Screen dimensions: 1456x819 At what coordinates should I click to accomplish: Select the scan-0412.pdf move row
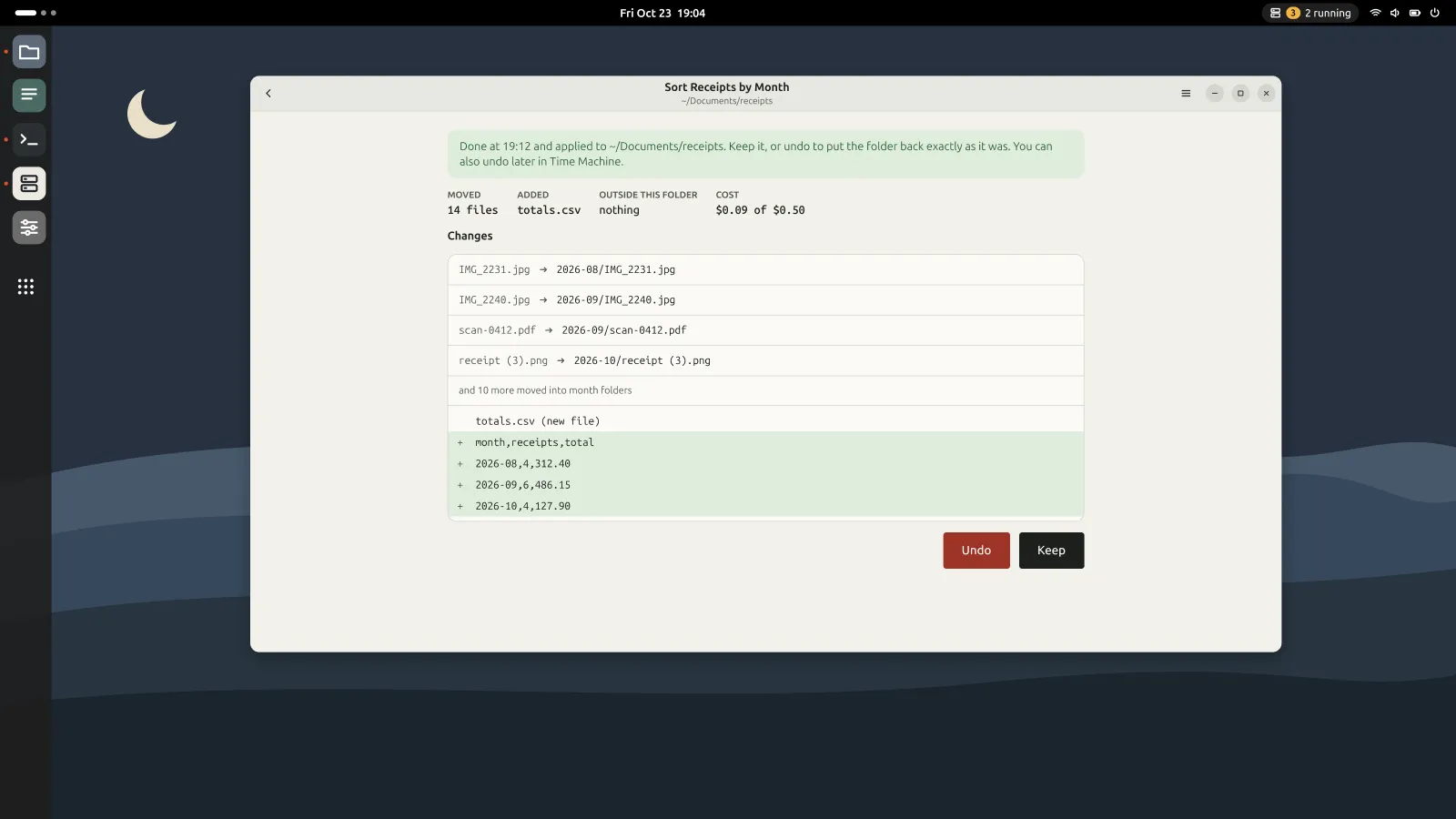765,330
